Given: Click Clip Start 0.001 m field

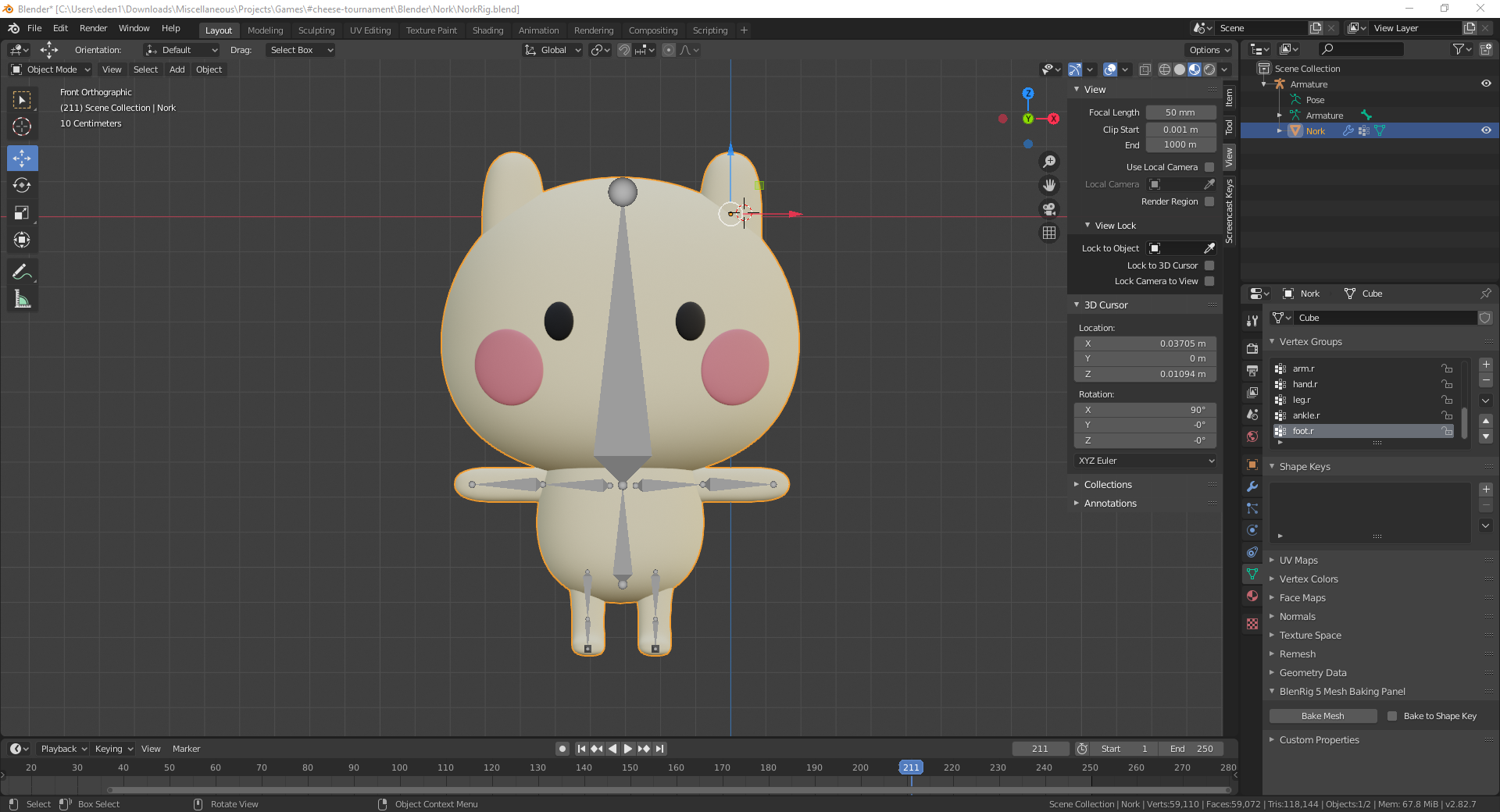Looking at the screenshot, I should (x=1180, y=130).
